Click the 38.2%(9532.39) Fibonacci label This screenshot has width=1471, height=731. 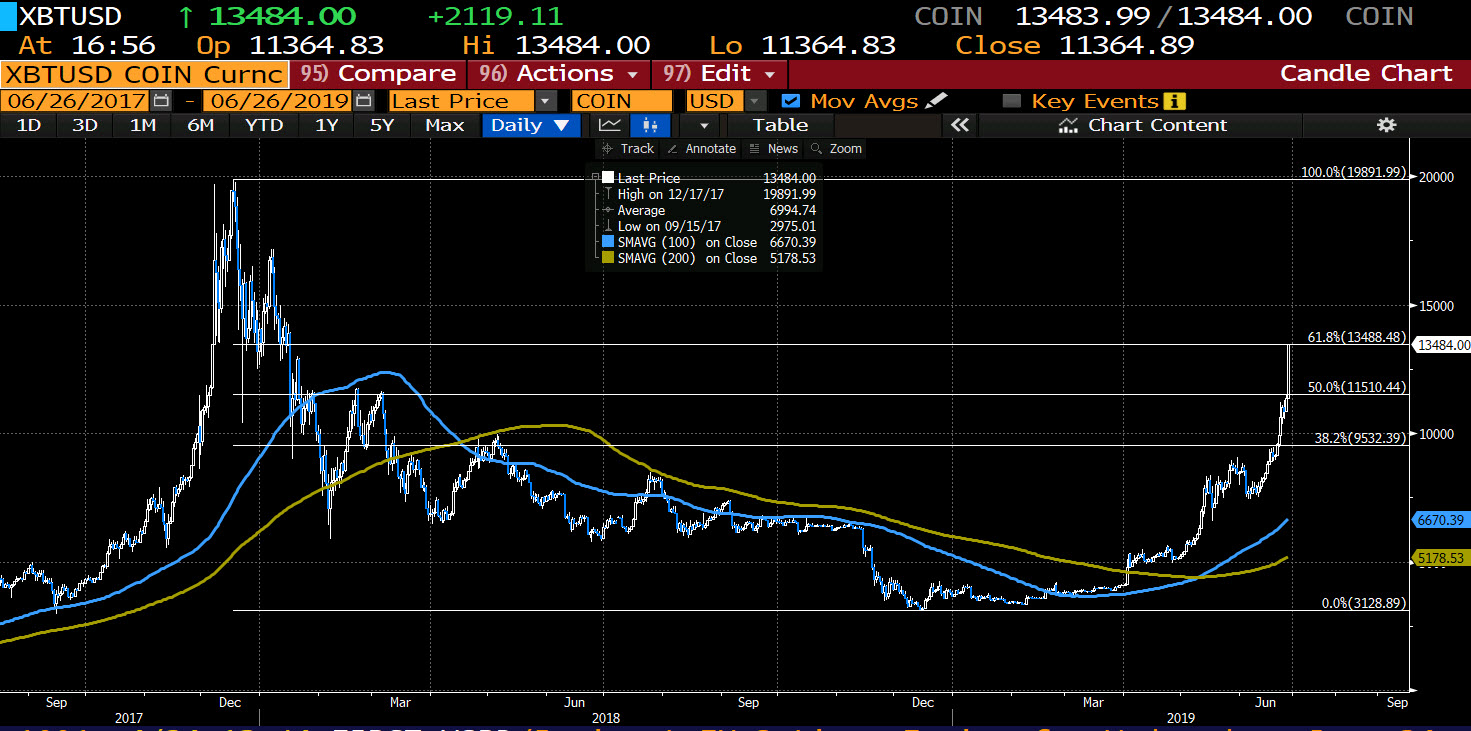tap(1360, 438)
